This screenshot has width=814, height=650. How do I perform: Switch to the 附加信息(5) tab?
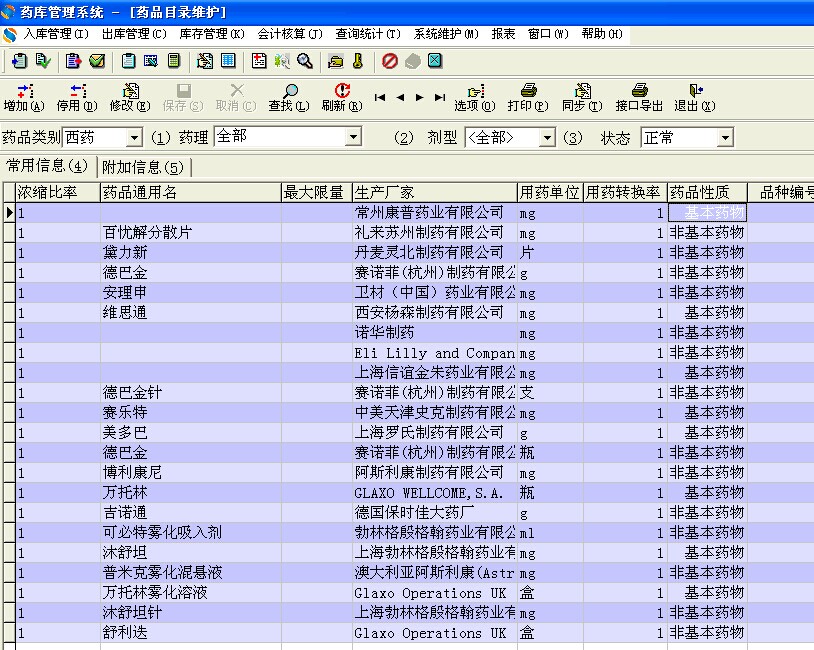tap(143, 167)
